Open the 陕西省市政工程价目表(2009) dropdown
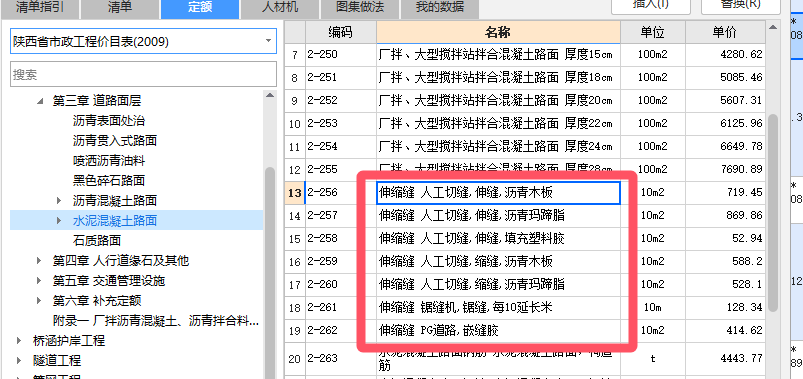Viewport: 803px width, 379px height. 143,41
